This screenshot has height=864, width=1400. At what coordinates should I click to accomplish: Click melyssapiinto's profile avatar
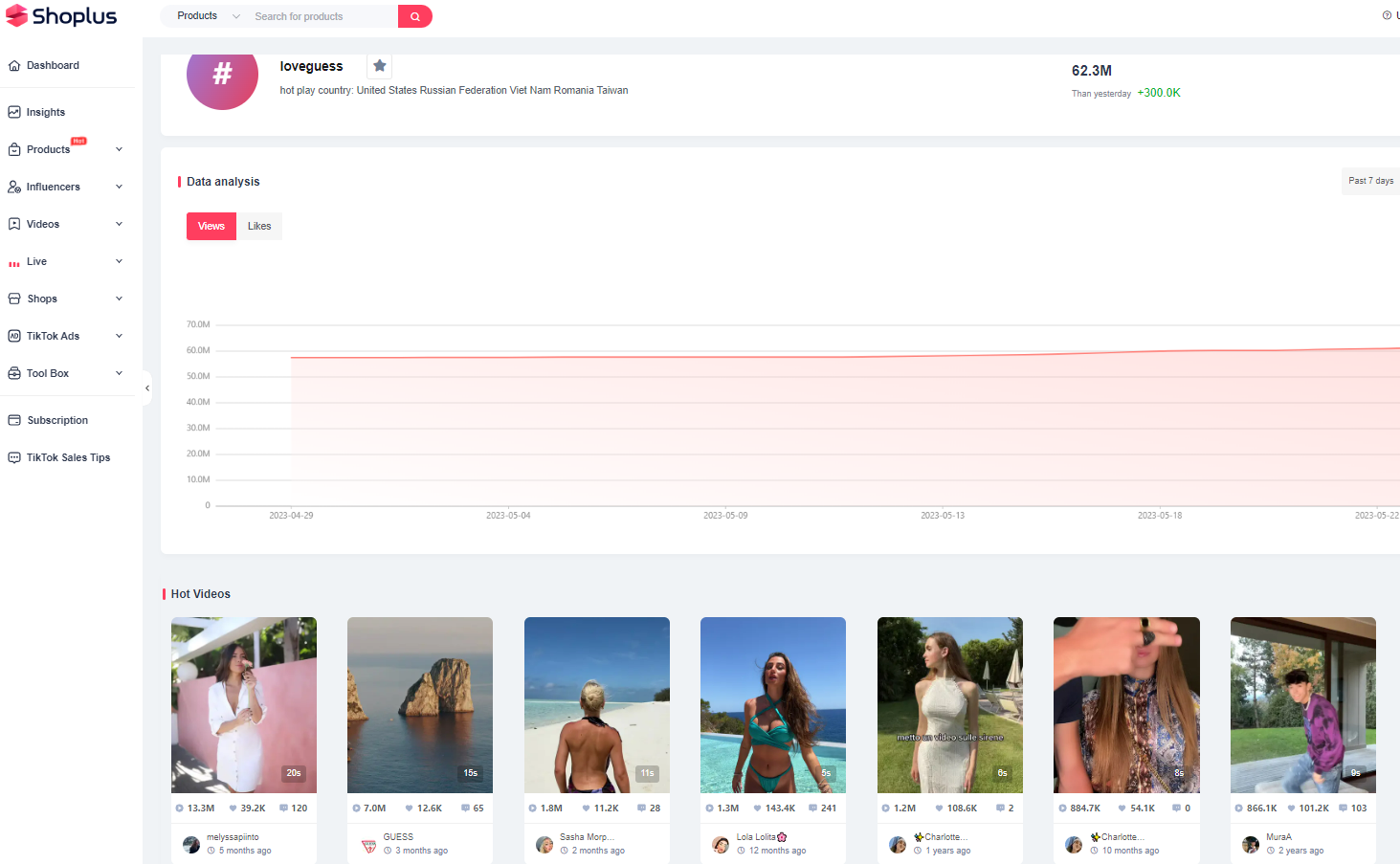click(x=191, y=844)
